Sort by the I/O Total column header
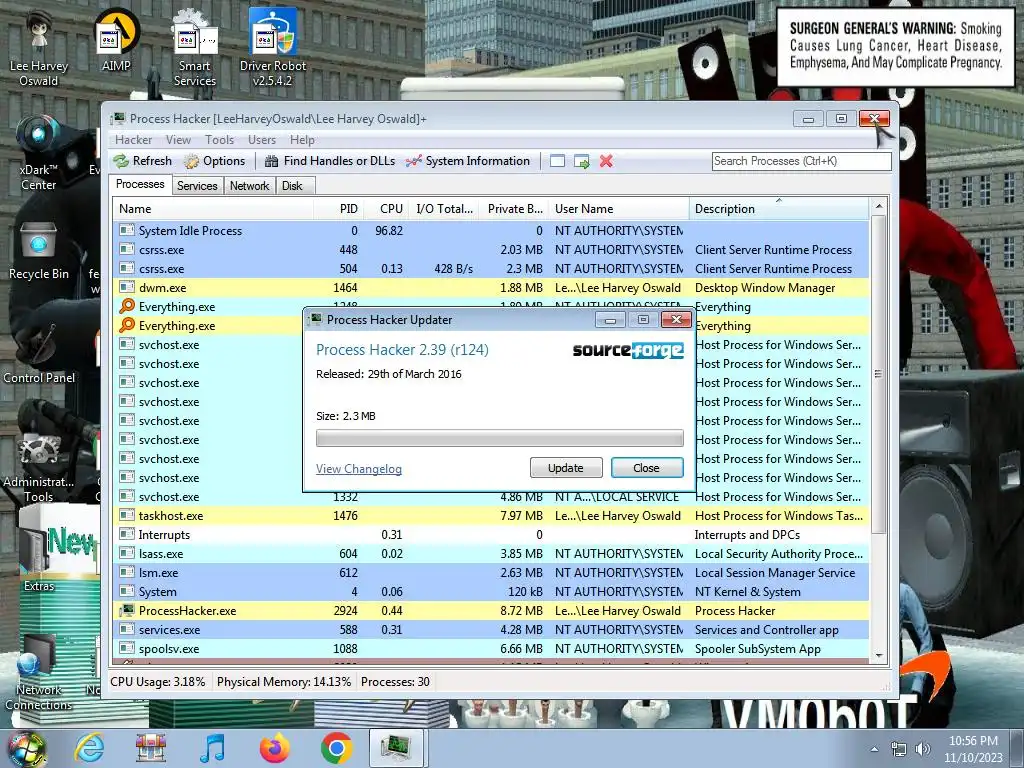 444,209
